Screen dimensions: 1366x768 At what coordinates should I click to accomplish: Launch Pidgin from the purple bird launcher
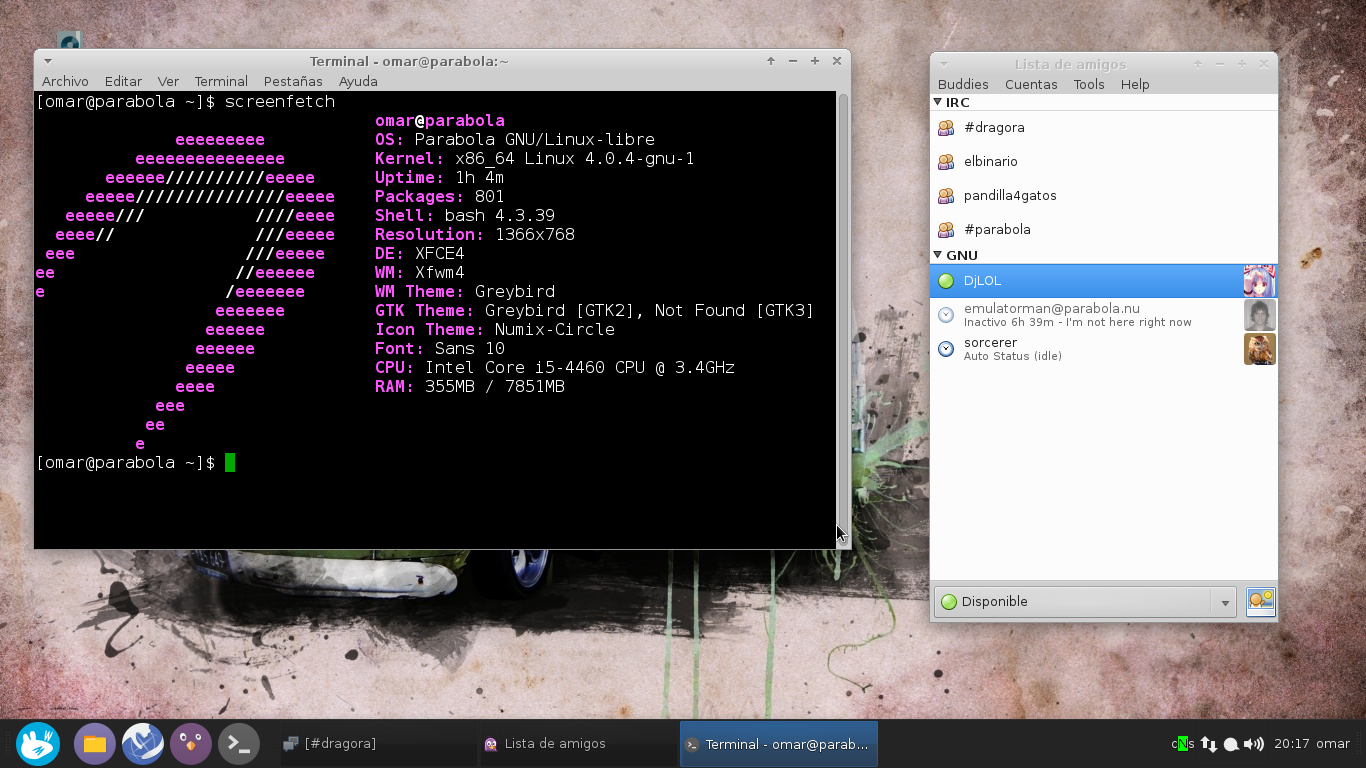point(191,744)
